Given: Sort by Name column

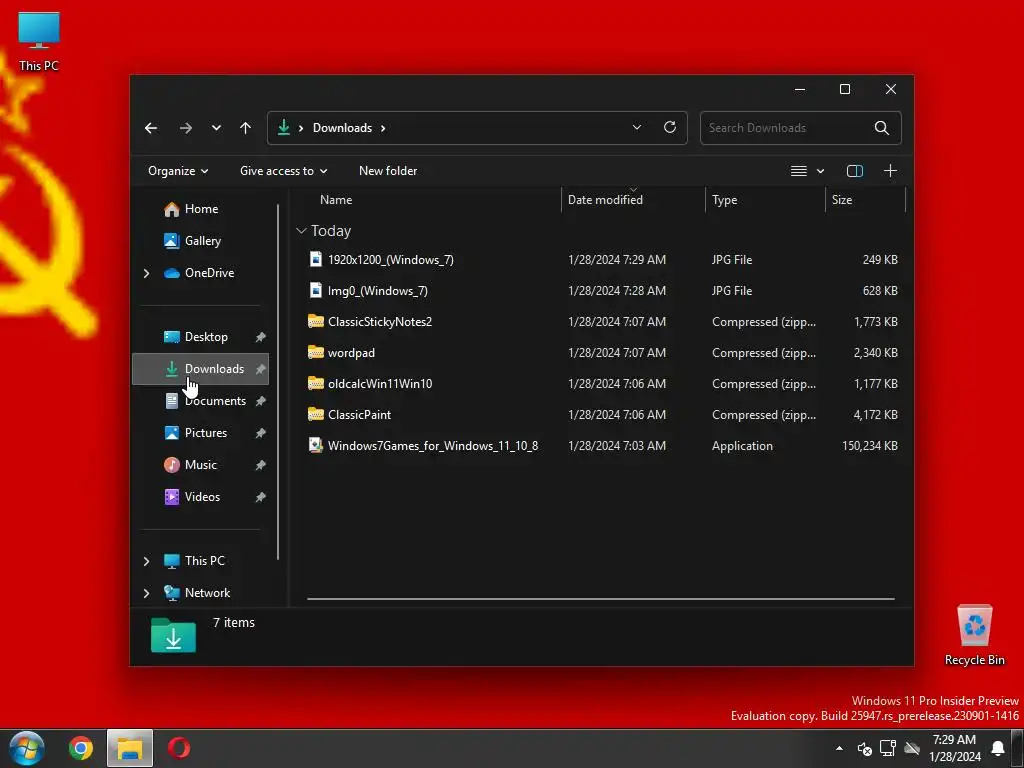Looking at the screenshot, I should click(336, 200).
